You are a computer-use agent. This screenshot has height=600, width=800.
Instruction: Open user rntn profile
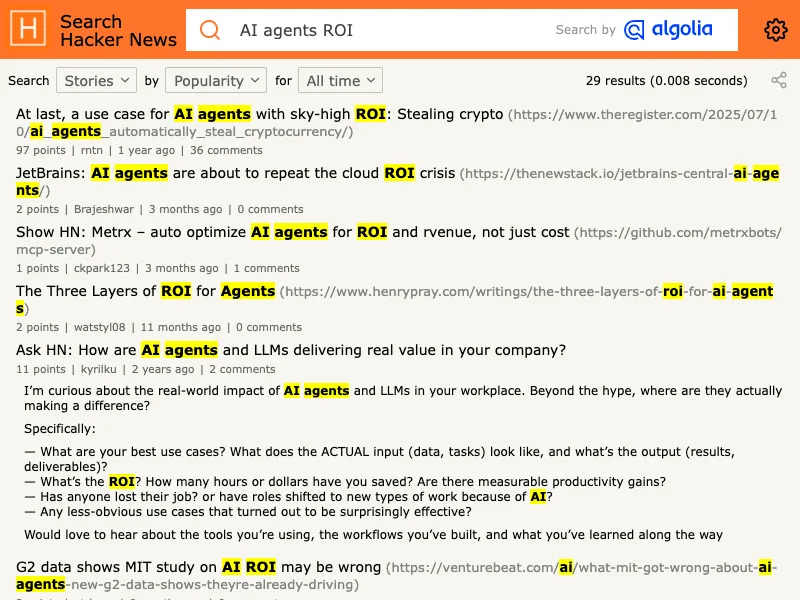[91, 151]
